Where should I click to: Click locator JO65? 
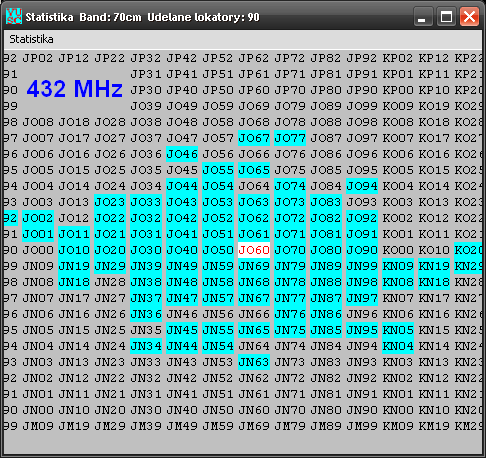click(254, 170)
